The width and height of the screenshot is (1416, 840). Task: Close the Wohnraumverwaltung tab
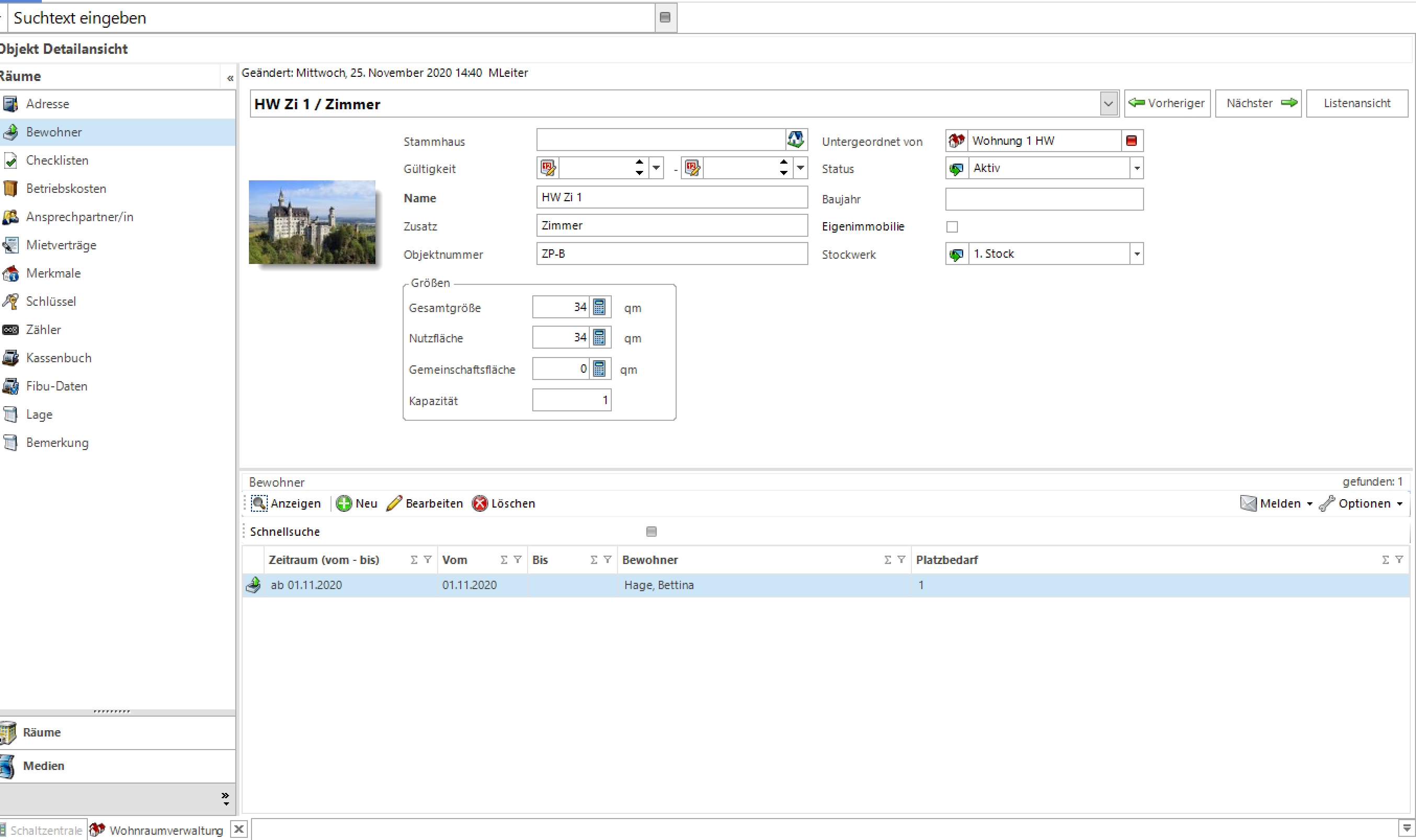(x=239, y=829)
